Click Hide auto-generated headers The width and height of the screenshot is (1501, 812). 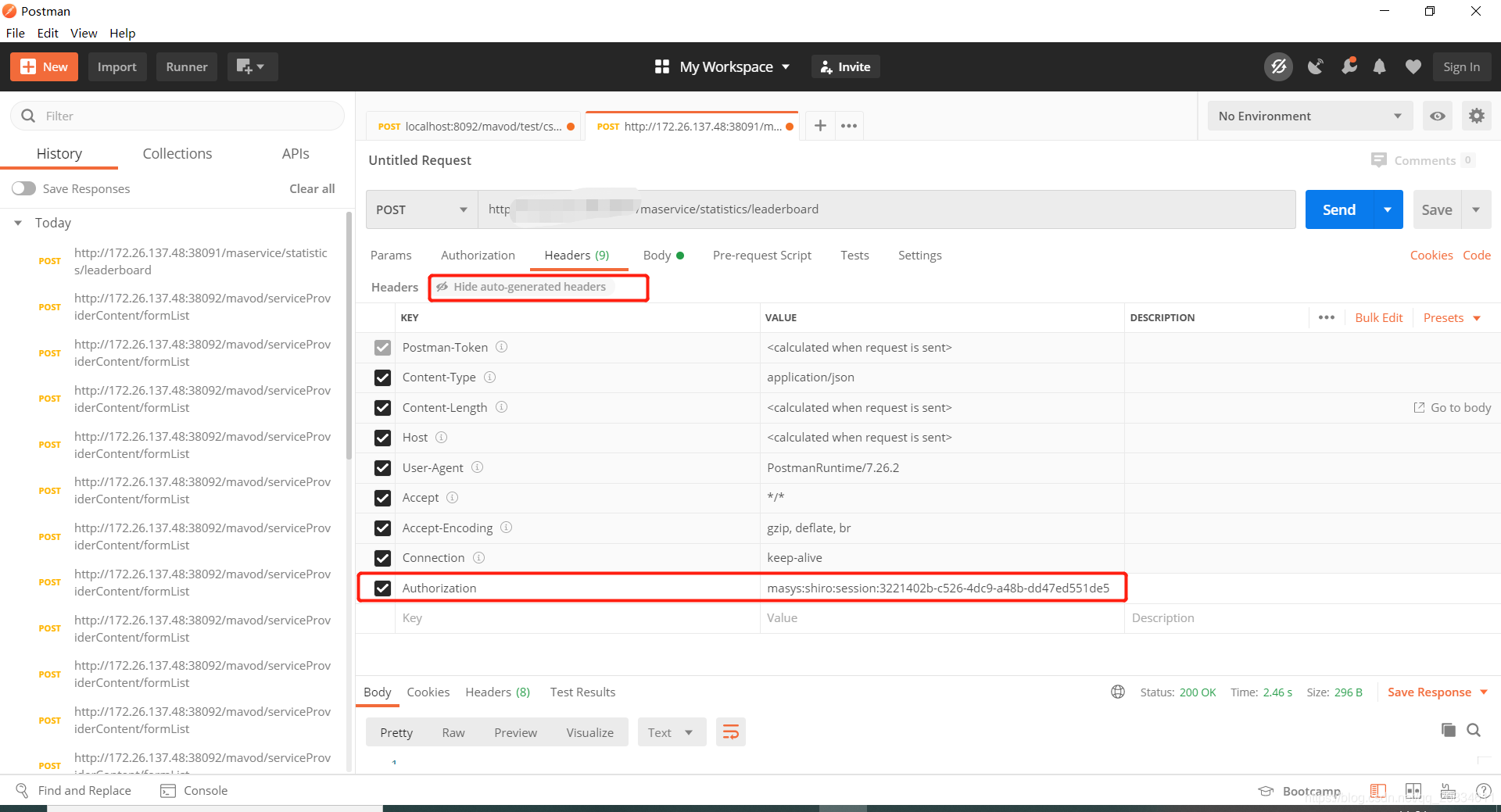(521, 287)
